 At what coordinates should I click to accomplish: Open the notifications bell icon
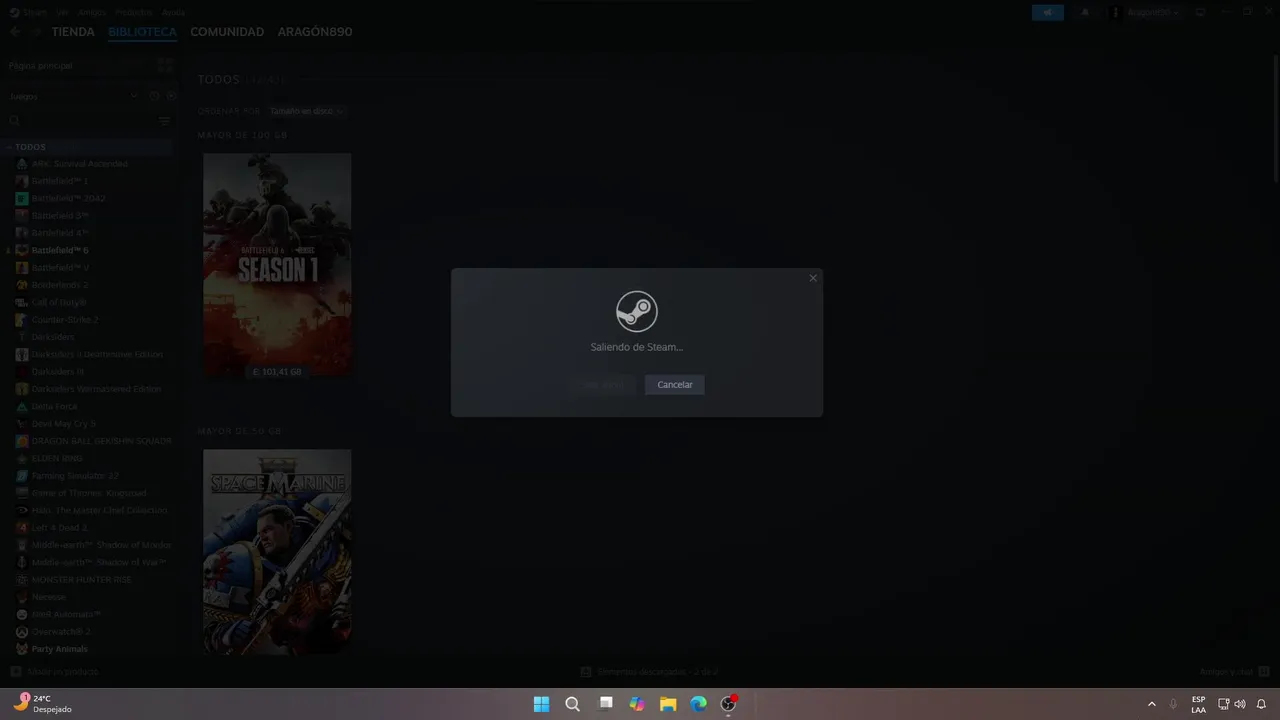[x=1085, y=12]
